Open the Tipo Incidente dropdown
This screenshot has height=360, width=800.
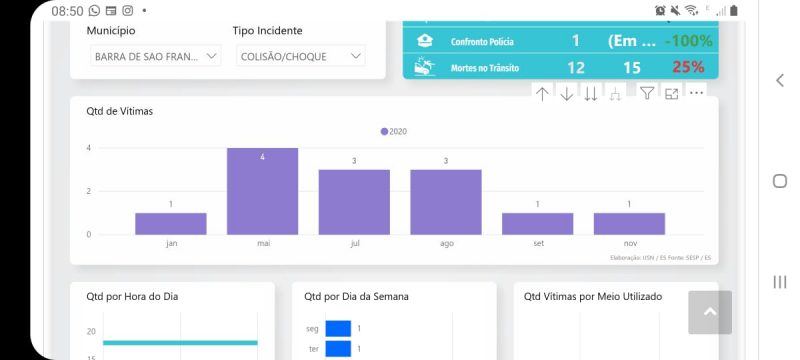click(301, 56)
